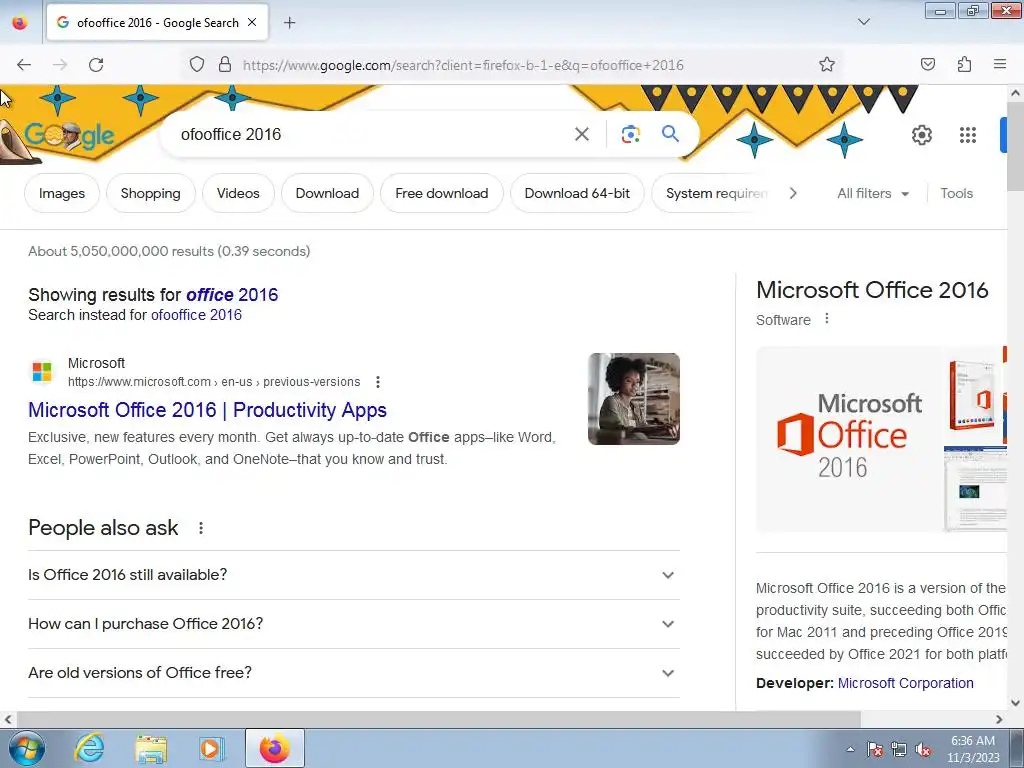
Task: Open the search Tools button
Action: [957, 193]
